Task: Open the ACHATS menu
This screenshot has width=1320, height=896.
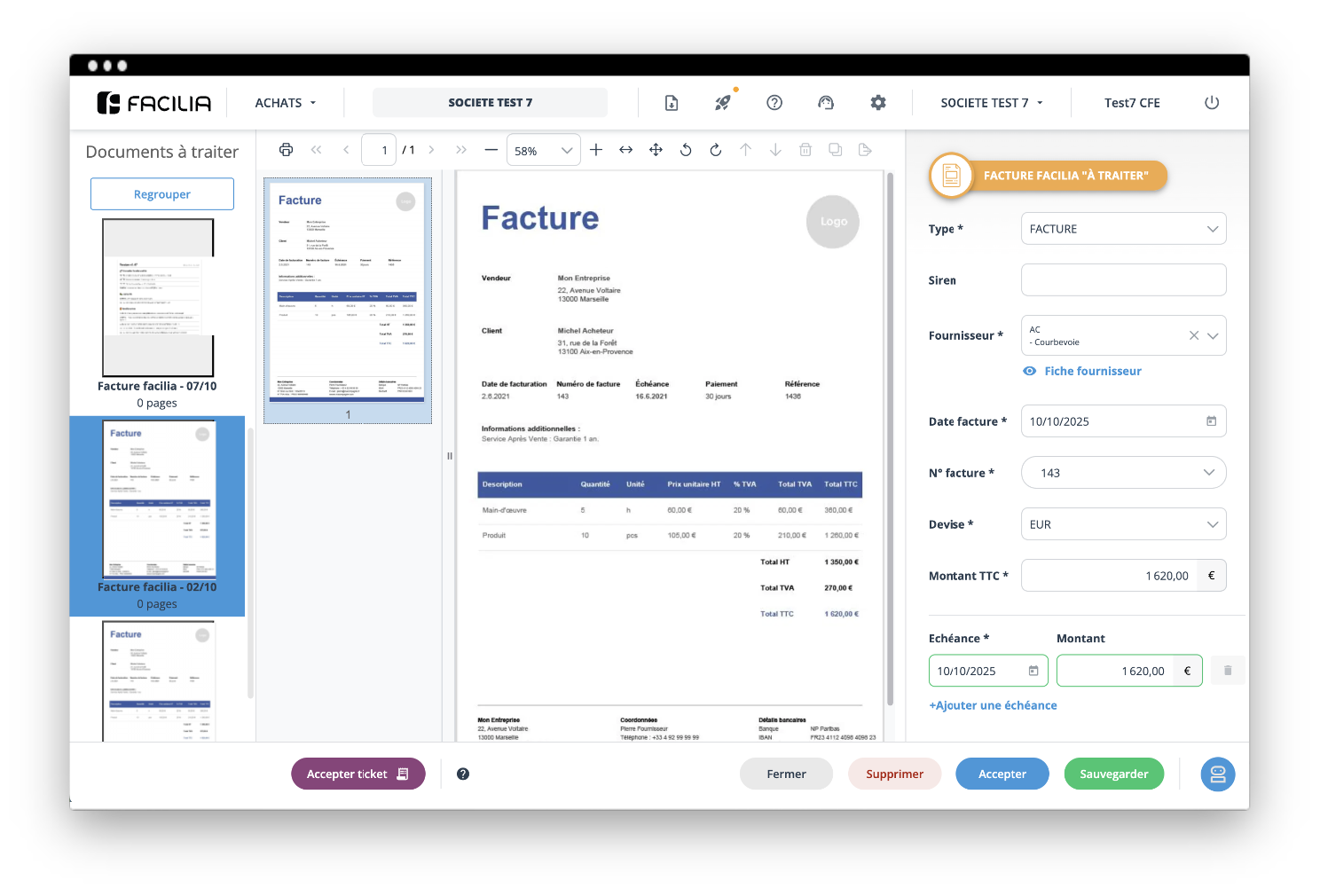Action: point(285,103)
